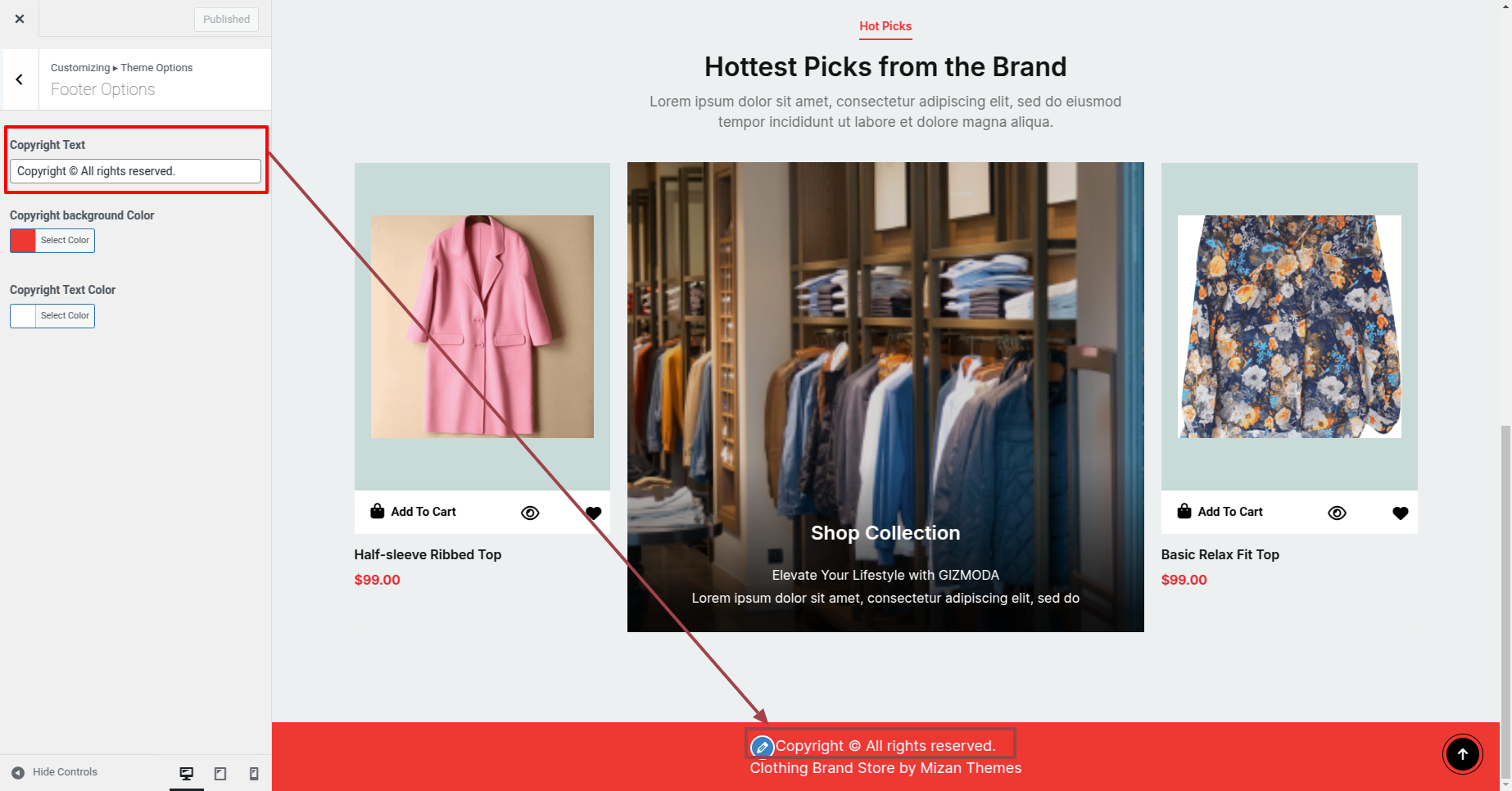Switch to mobile preview device icon

tap(254, 773)
